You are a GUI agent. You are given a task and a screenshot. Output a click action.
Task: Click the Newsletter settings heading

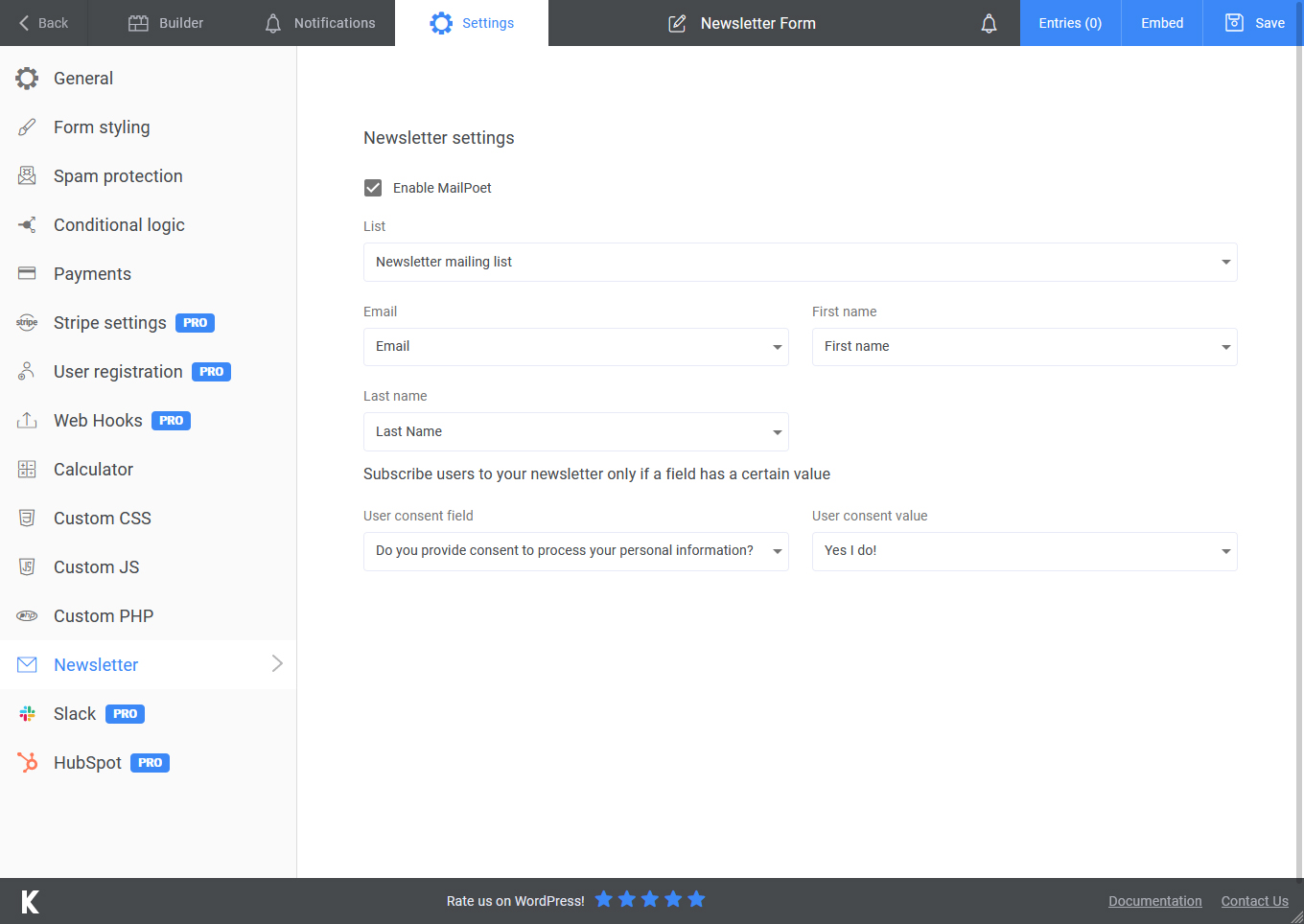(x=439, y=138)
